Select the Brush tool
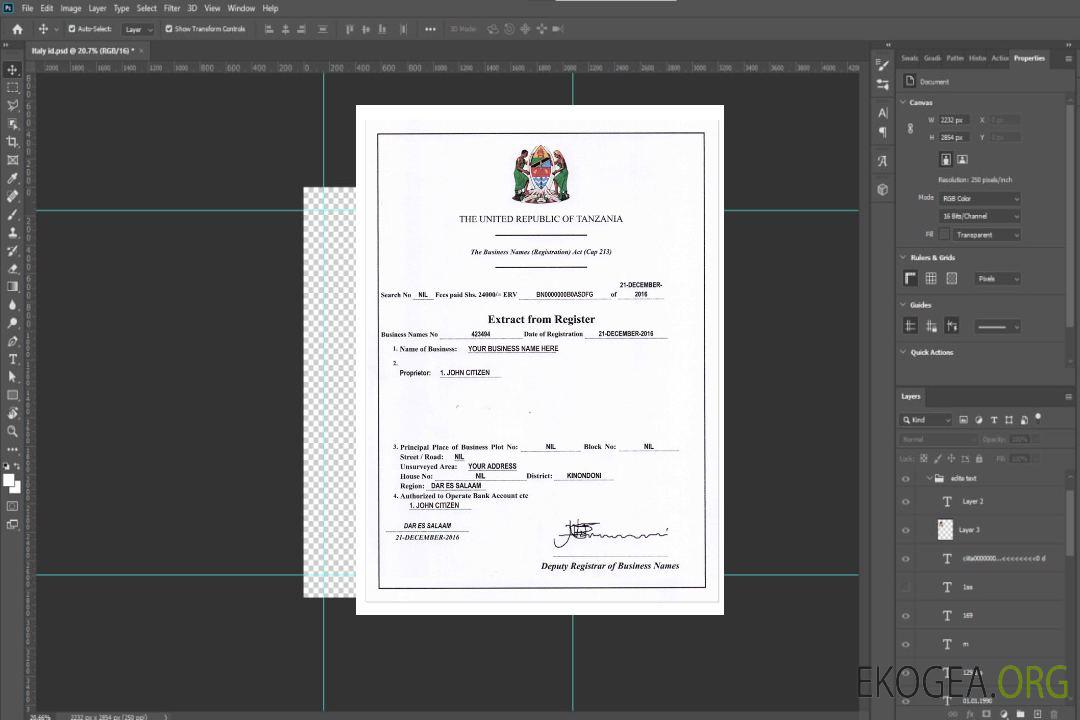Image resolution: width=1080 pixels, height=720 pixels. pyautogui.click(x=12, y=214)
